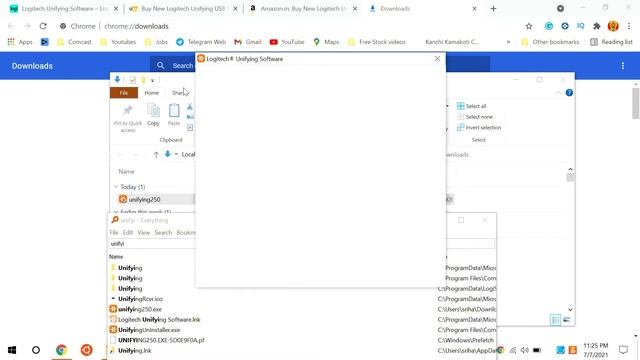Select unifying250.exe in Everything results
This screenshot has height=360, width=640.
pyautogui.click(x=140, y=309)
